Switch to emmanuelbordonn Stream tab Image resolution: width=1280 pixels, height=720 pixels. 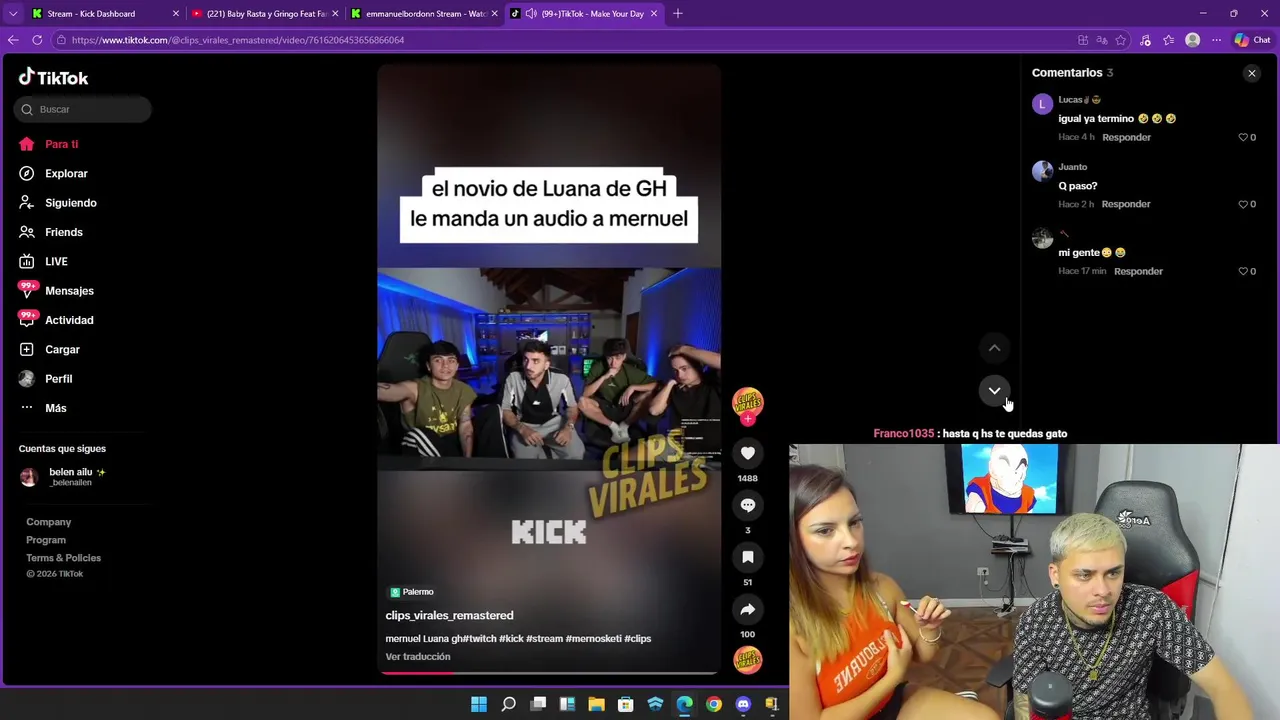point(424,14)
